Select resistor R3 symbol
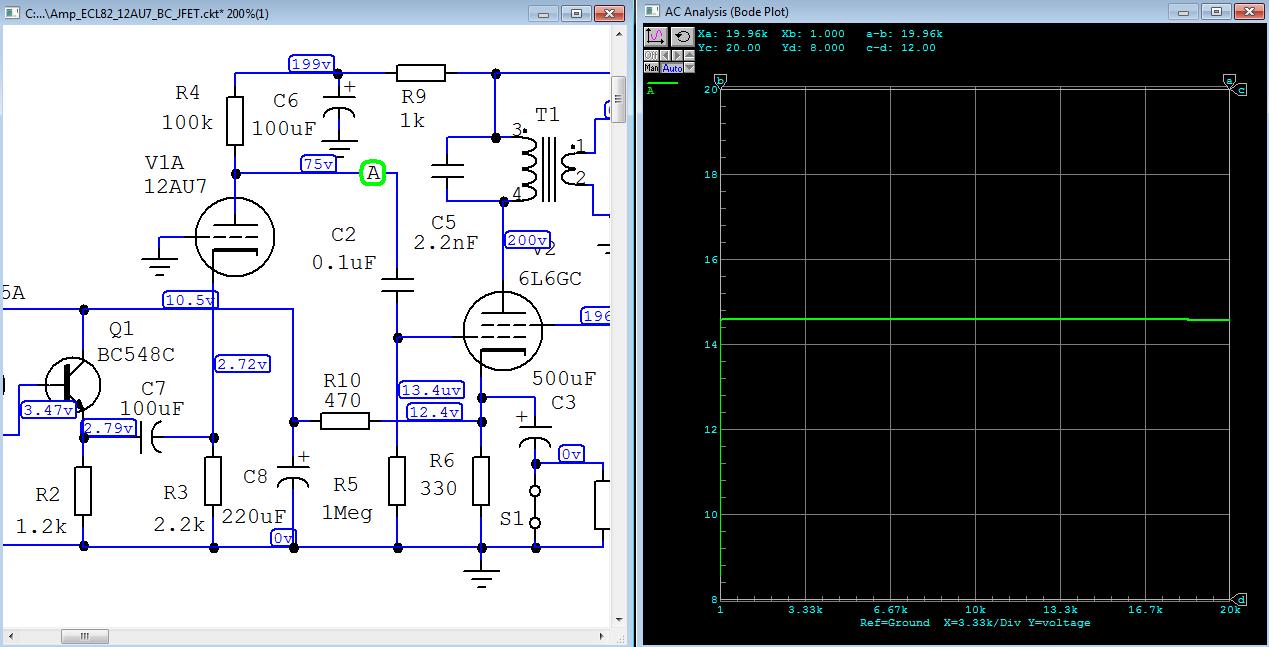 click(214, 481)
